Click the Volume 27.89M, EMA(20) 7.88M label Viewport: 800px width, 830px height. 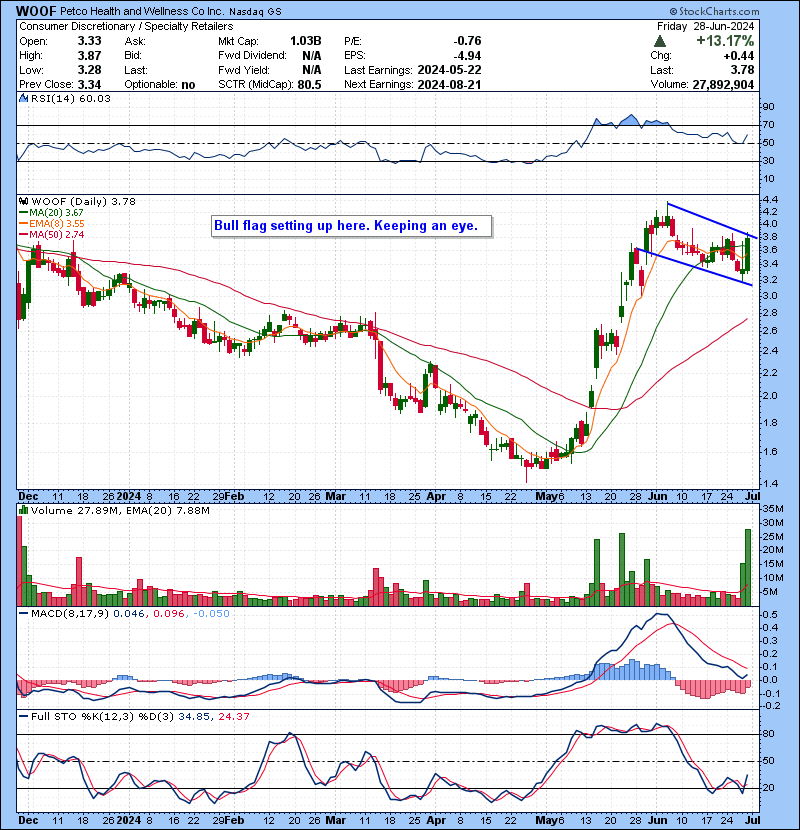120,510
